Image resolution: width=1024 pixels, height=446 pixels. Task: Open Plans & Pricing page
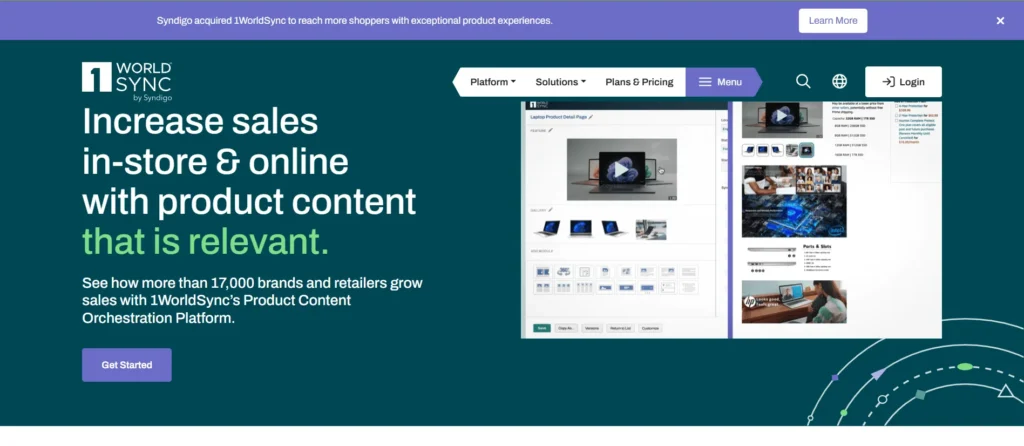(x=639, y=82)
